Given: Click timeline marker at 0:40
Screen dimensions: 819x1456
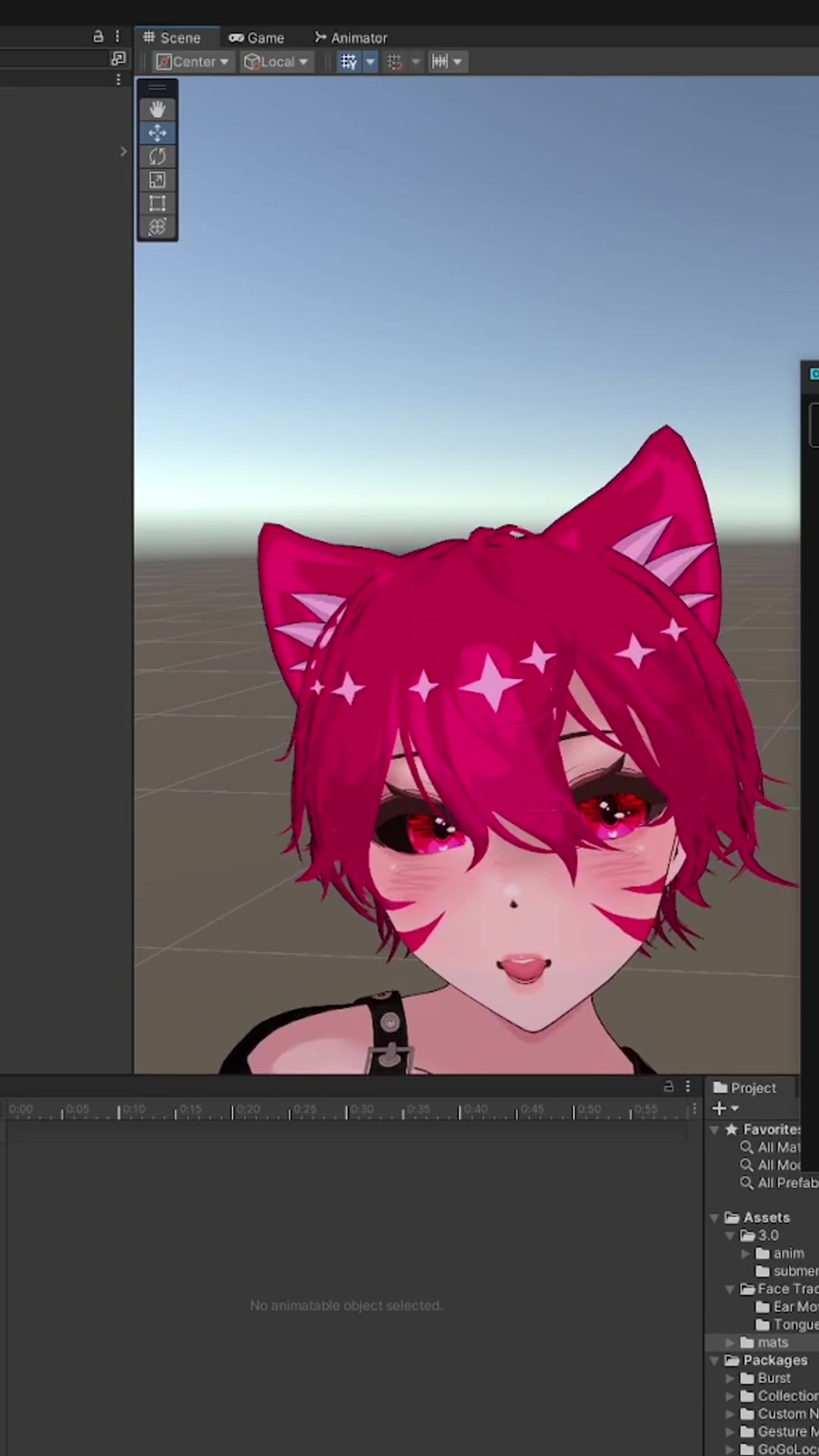Looking at the screenshot, I should (475, 1109).
